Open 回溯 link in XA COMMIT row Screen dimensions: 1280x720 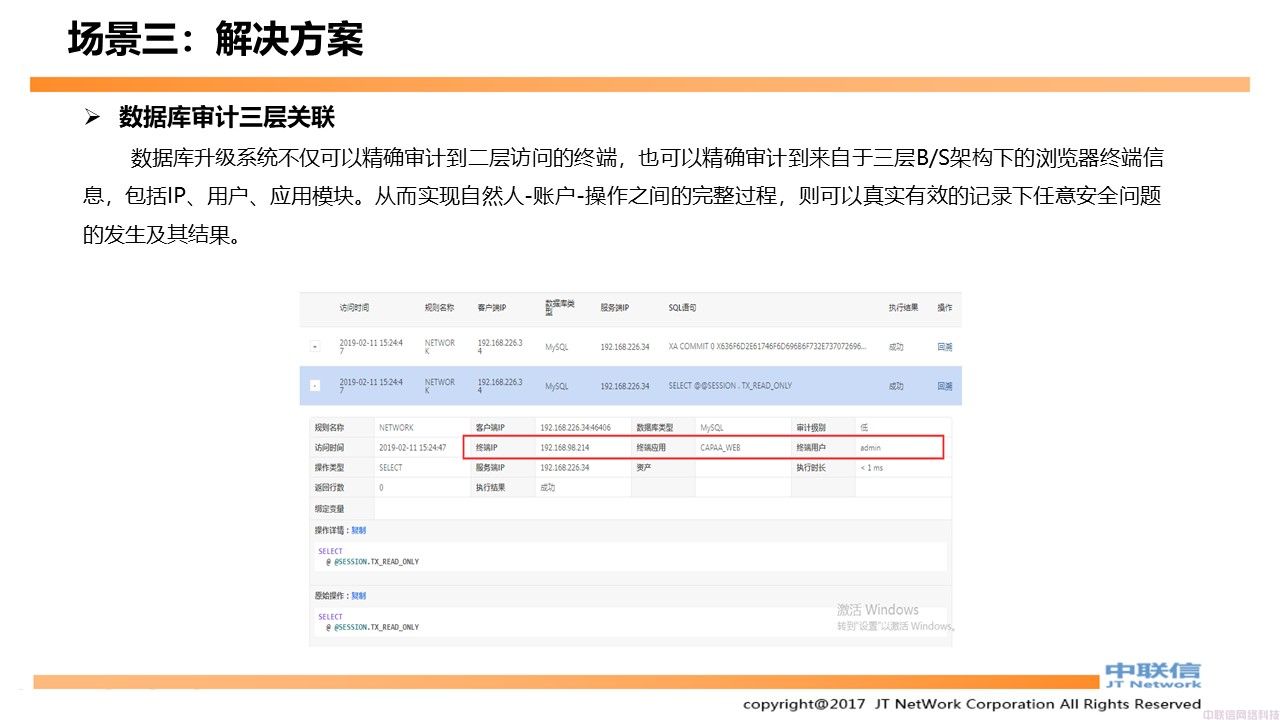click(944, 347)
